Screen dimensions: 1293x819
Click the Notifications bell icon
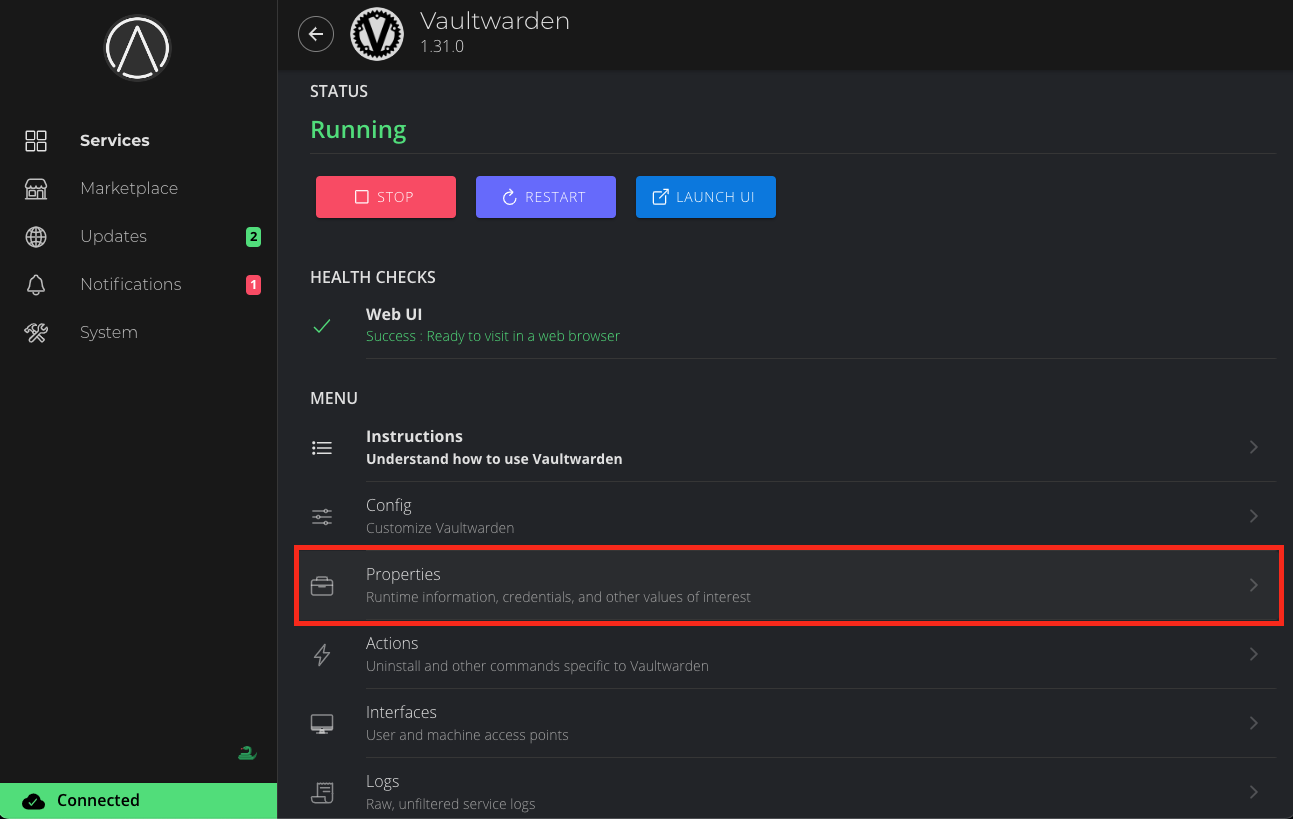coord(36,285)
